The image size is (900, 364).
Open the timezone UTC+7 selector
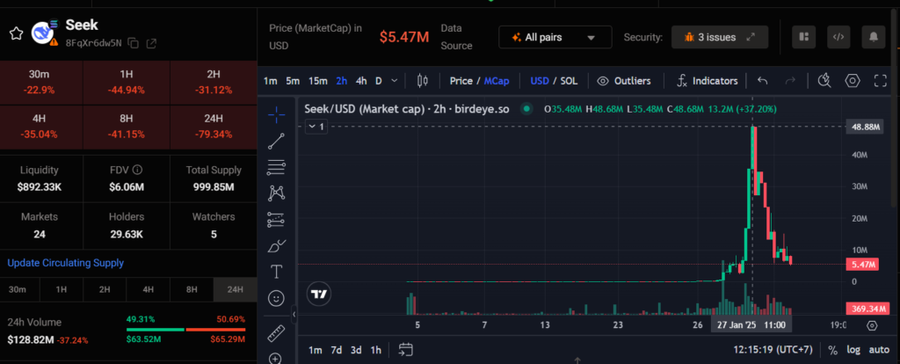[x=773, y=350]
